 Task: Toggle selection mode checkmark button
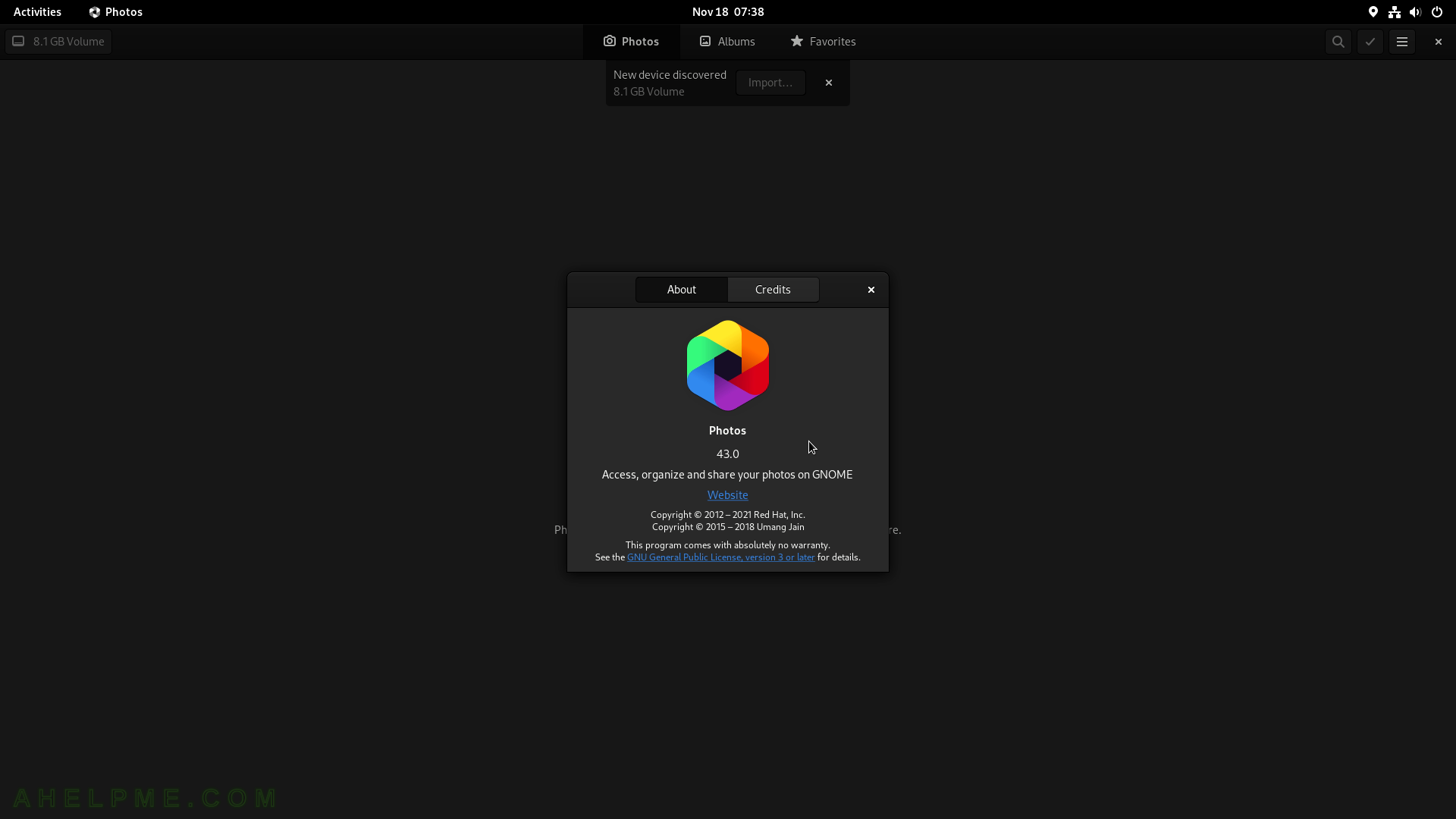point(1370,42)
